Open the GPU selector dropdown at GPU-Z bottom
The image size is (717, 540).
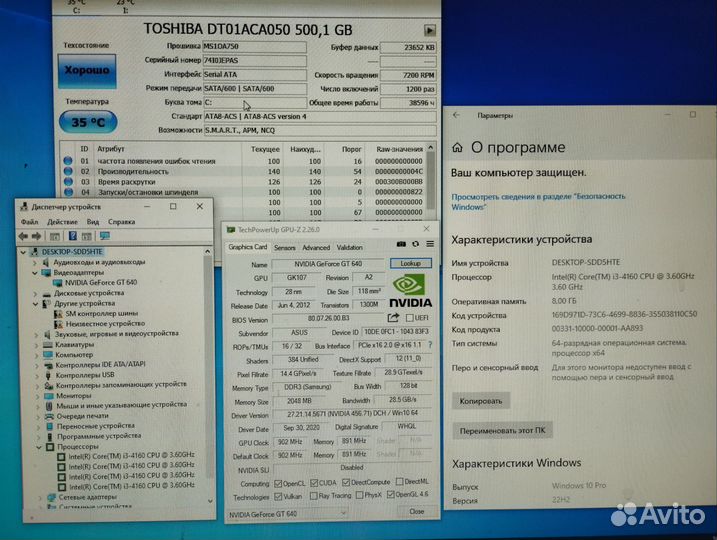pyautogui.click(x=287, y=514)
